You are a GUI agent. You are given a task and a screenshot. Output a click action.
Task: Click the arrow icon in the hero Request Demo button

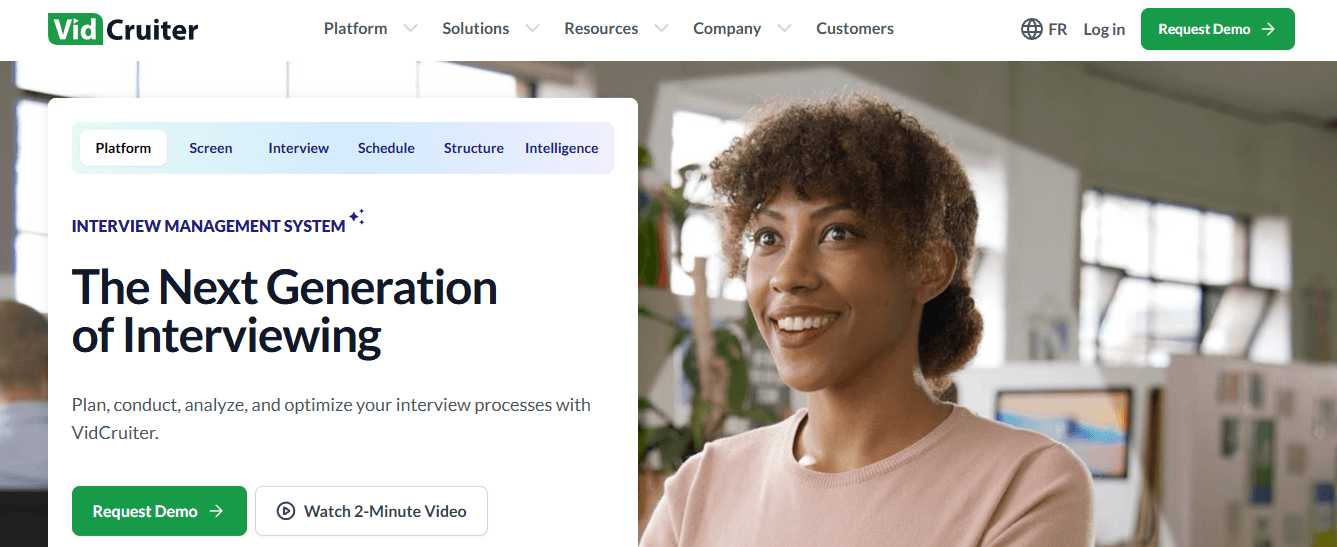tap(216, 511)
